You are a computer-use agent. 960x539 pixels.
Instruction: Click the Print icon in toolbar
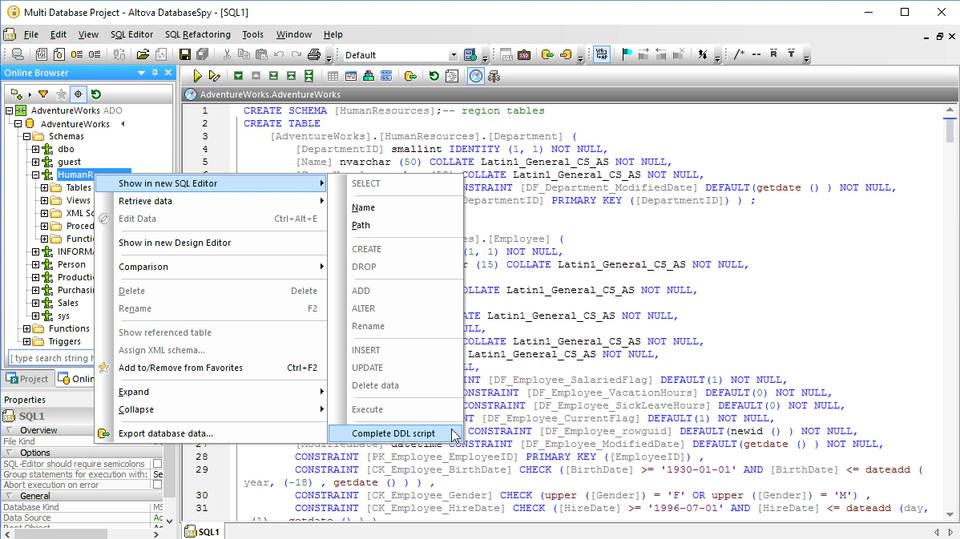tap(314, 54)
